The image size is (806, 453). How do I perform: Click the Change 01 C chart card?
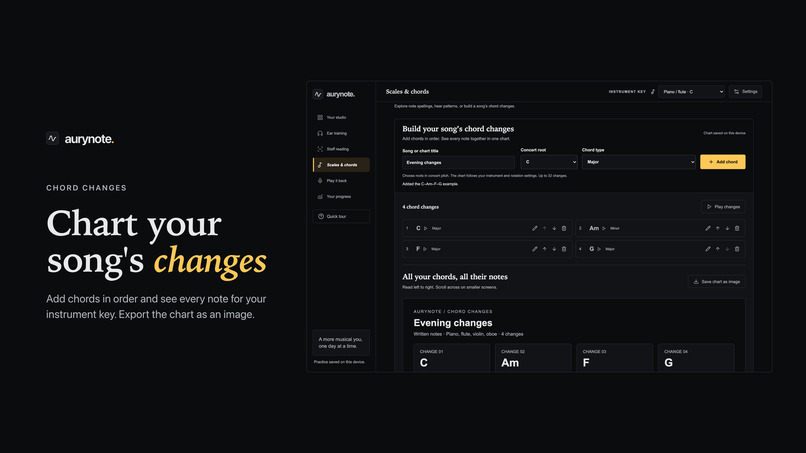pyautogui.click(x=451, y=358)
